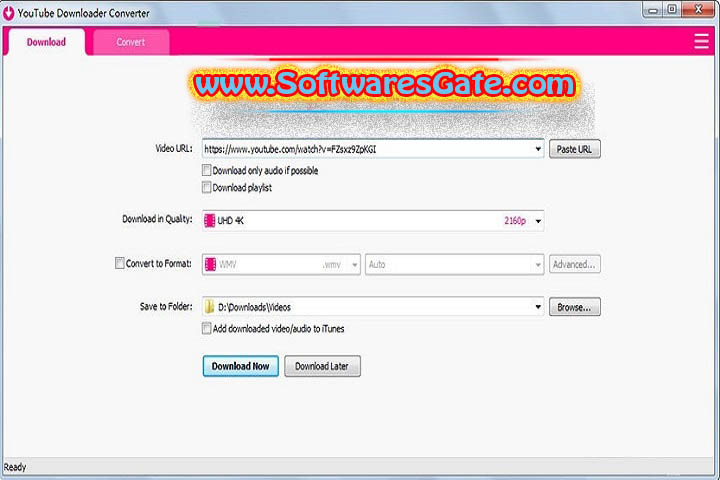Click the Ready status bar text
Viewport: 720px width, 480px height.
pyautogui.click(x=15, y=467)
